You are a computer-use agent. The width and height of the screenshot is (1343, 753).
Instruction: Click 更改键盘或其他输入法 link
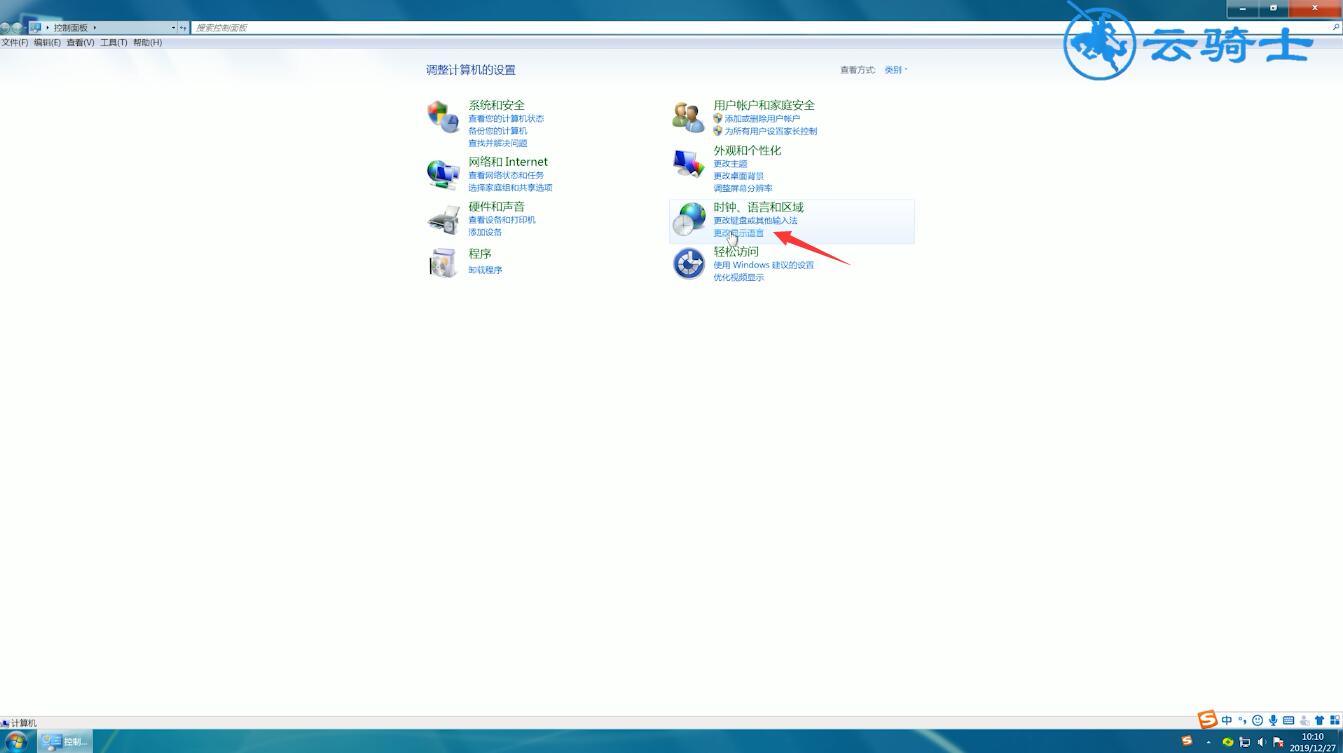[755, 220]
